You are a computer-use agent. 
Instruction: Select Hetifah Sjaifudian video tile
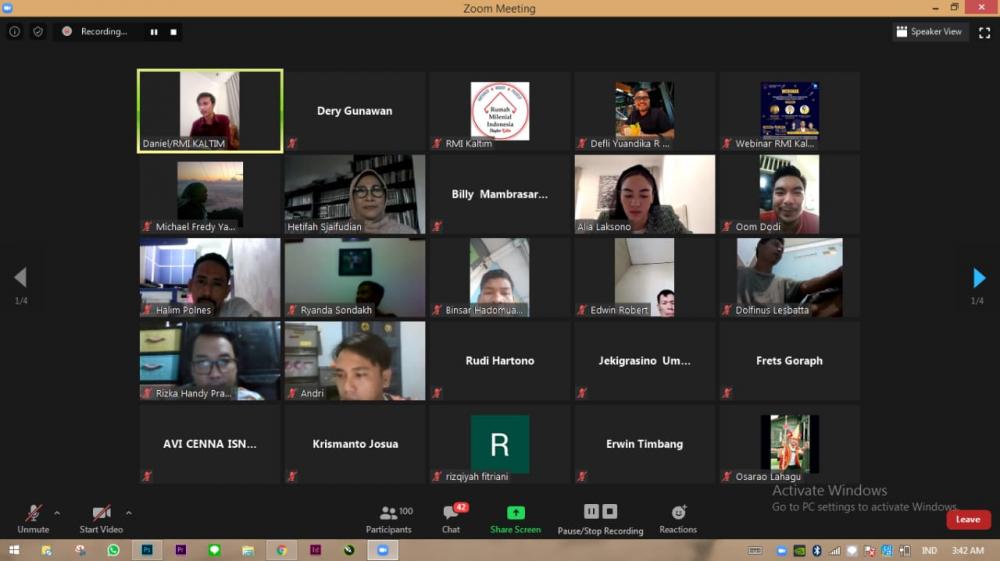point(355,194)
